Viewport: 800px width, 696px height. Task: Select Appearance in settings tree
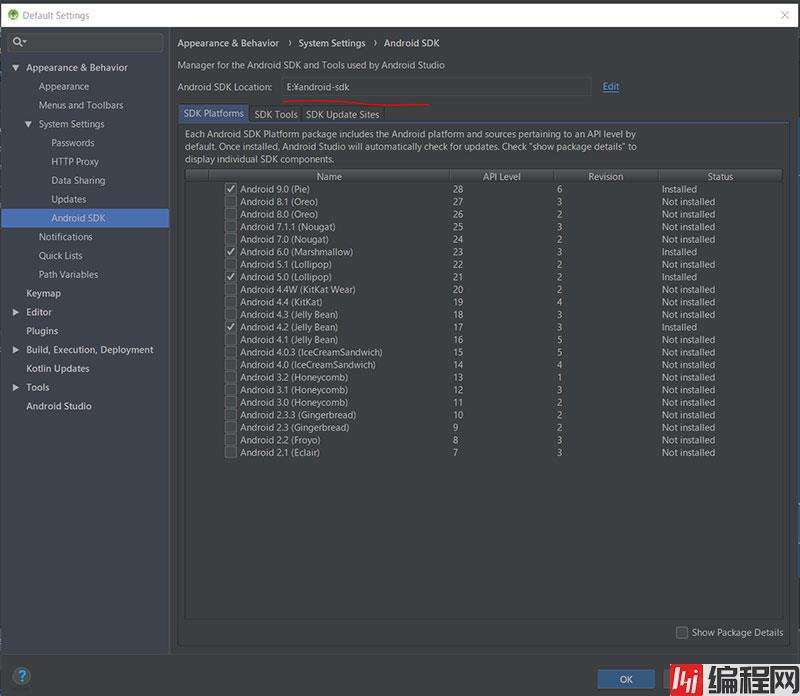point(64,86)
